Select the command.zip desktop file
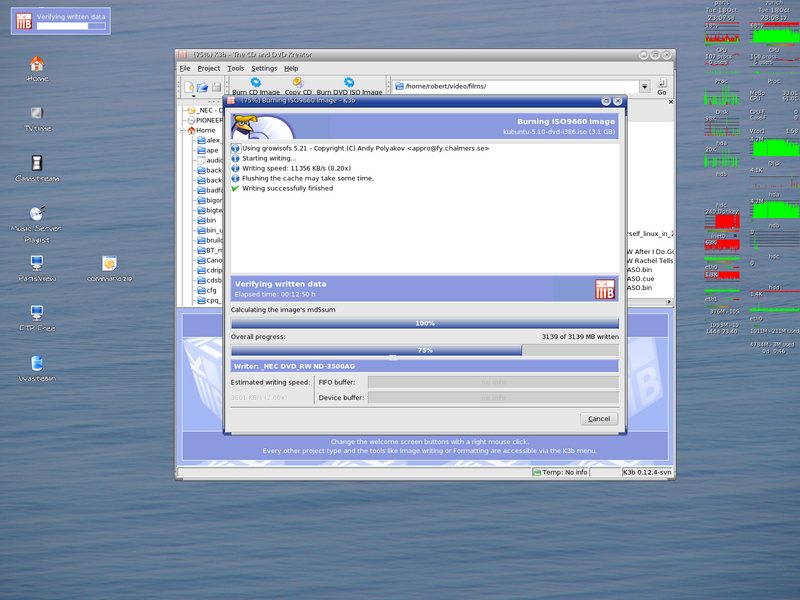Image resolution: width=800 pixels, height=600 pixels. click(x=109, y=268)
